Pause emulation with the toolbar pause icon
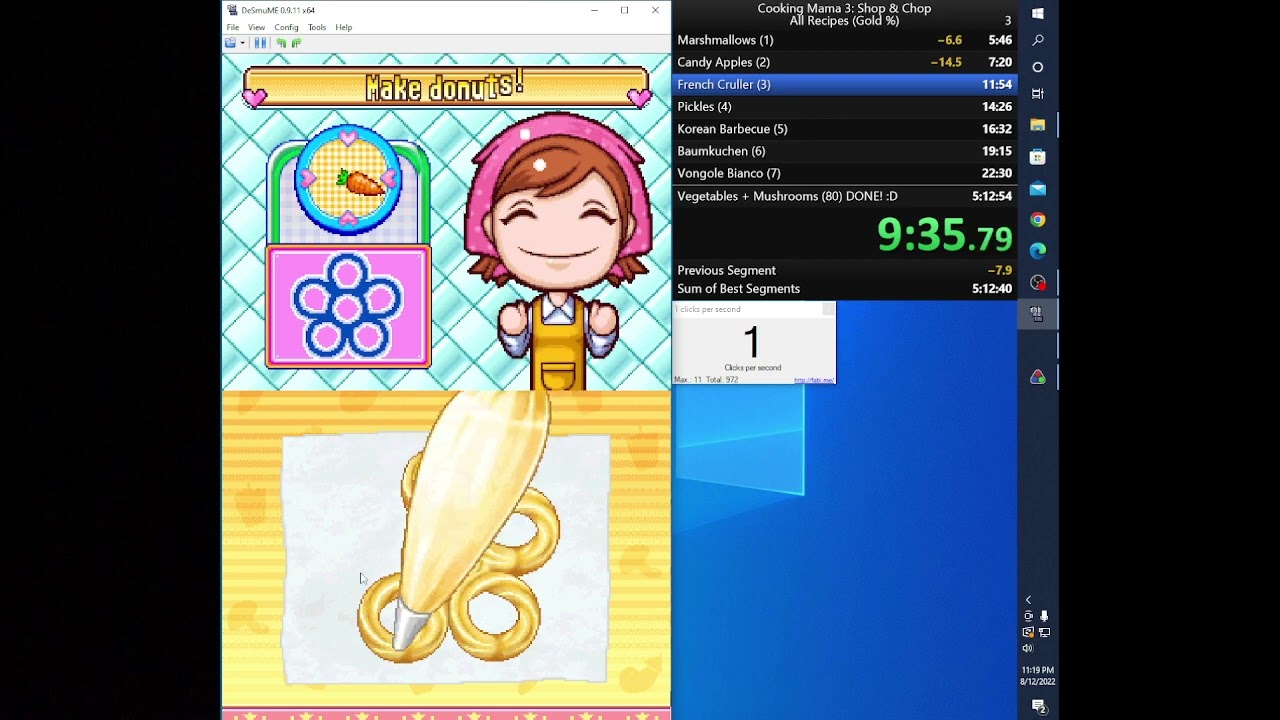The height and width of the screenshot is (720, 1280). click(x=260, y=43)
